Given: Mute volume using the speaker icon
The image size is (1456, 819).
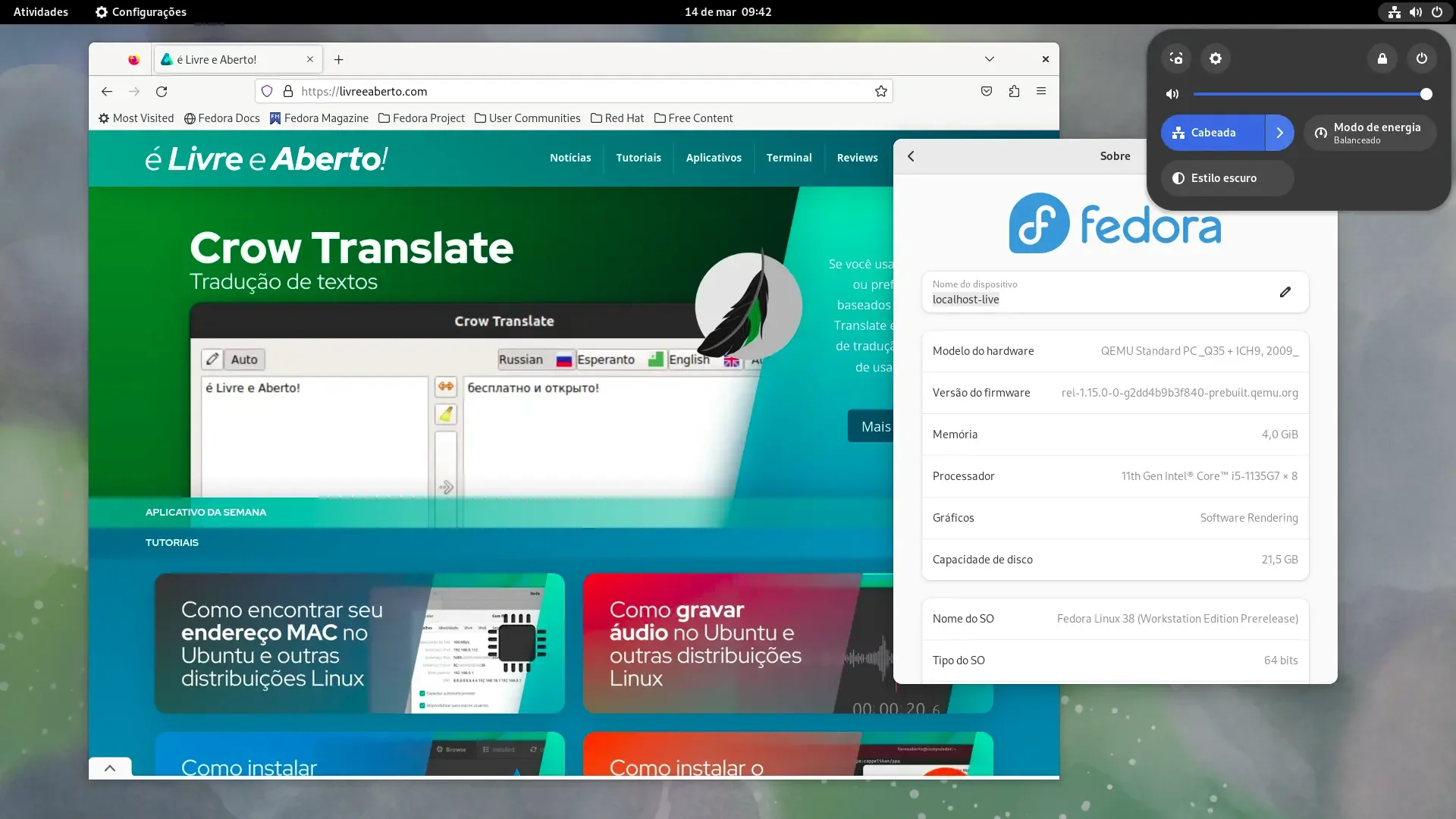Looking at the screenshot, I should [x=1172, y=94].
